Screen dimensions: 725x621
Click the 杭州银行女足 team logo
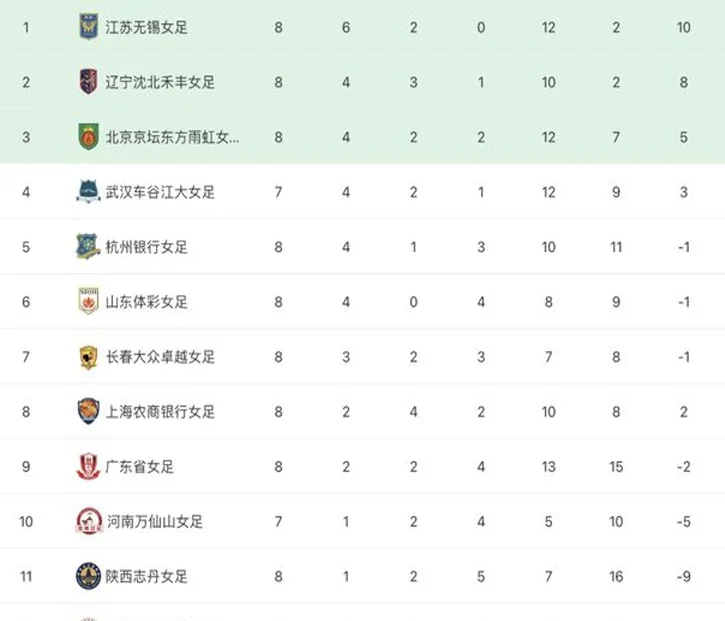[88, 246]
